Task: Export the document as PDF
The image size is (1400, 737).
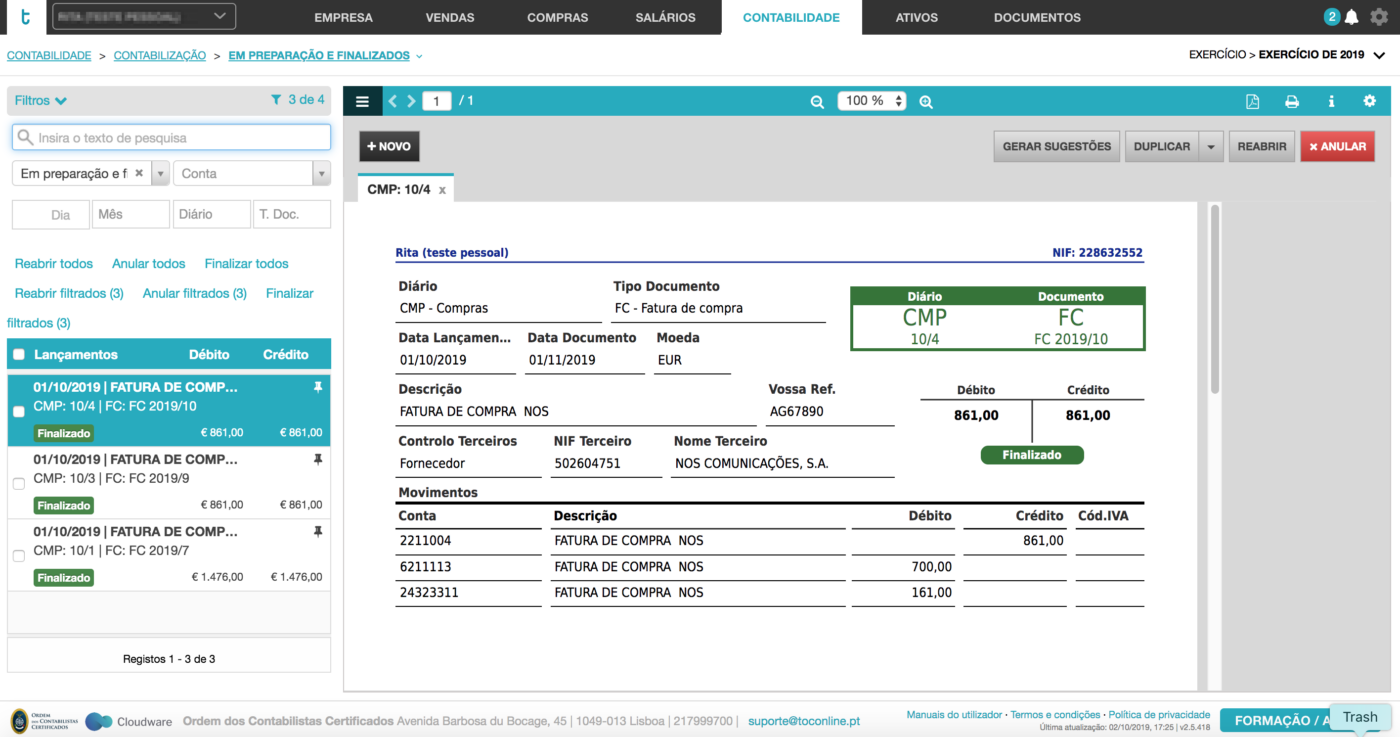Action: coord(1252,100)
